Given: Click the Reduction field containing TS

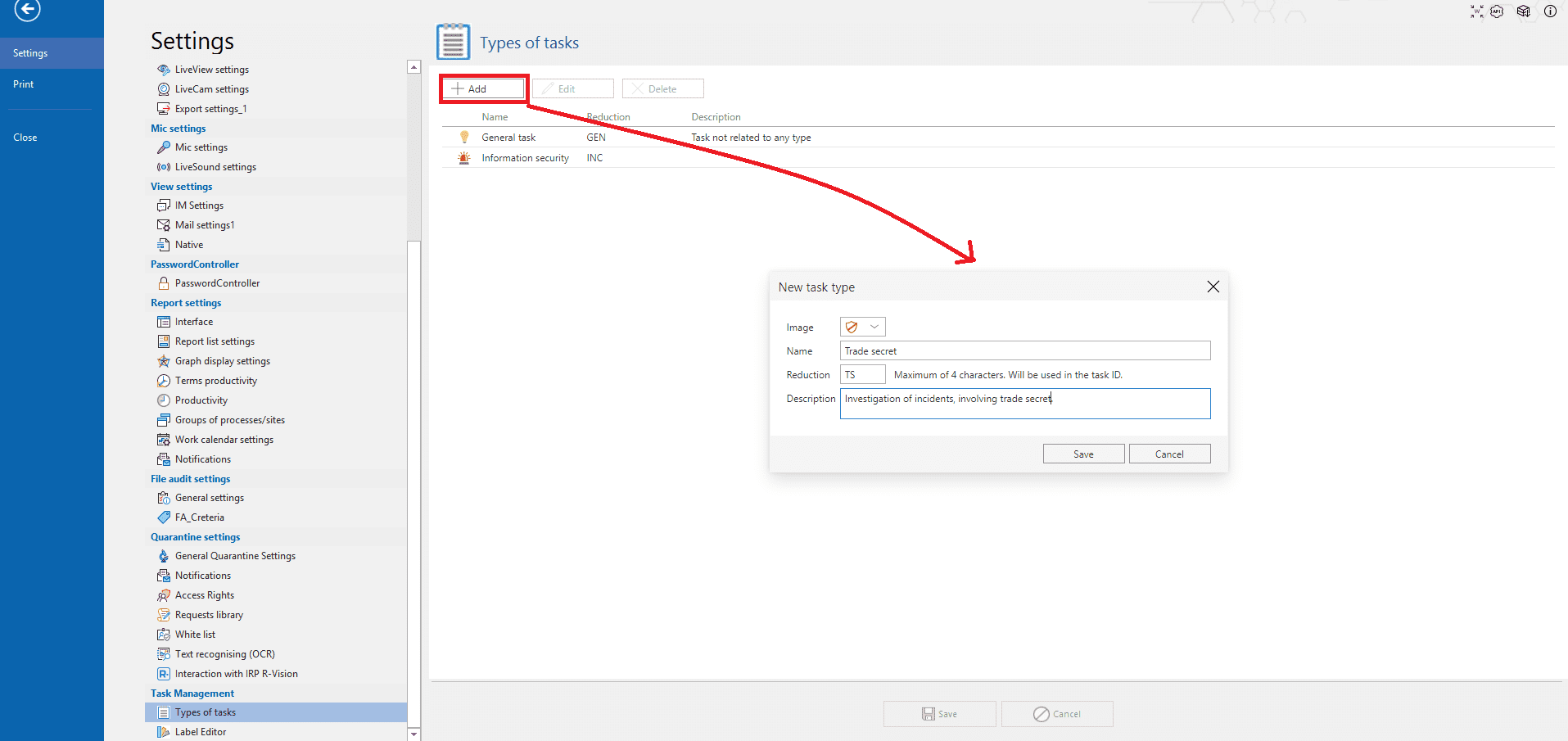Looking at the screenshot, I should click(x=863, y=374).
